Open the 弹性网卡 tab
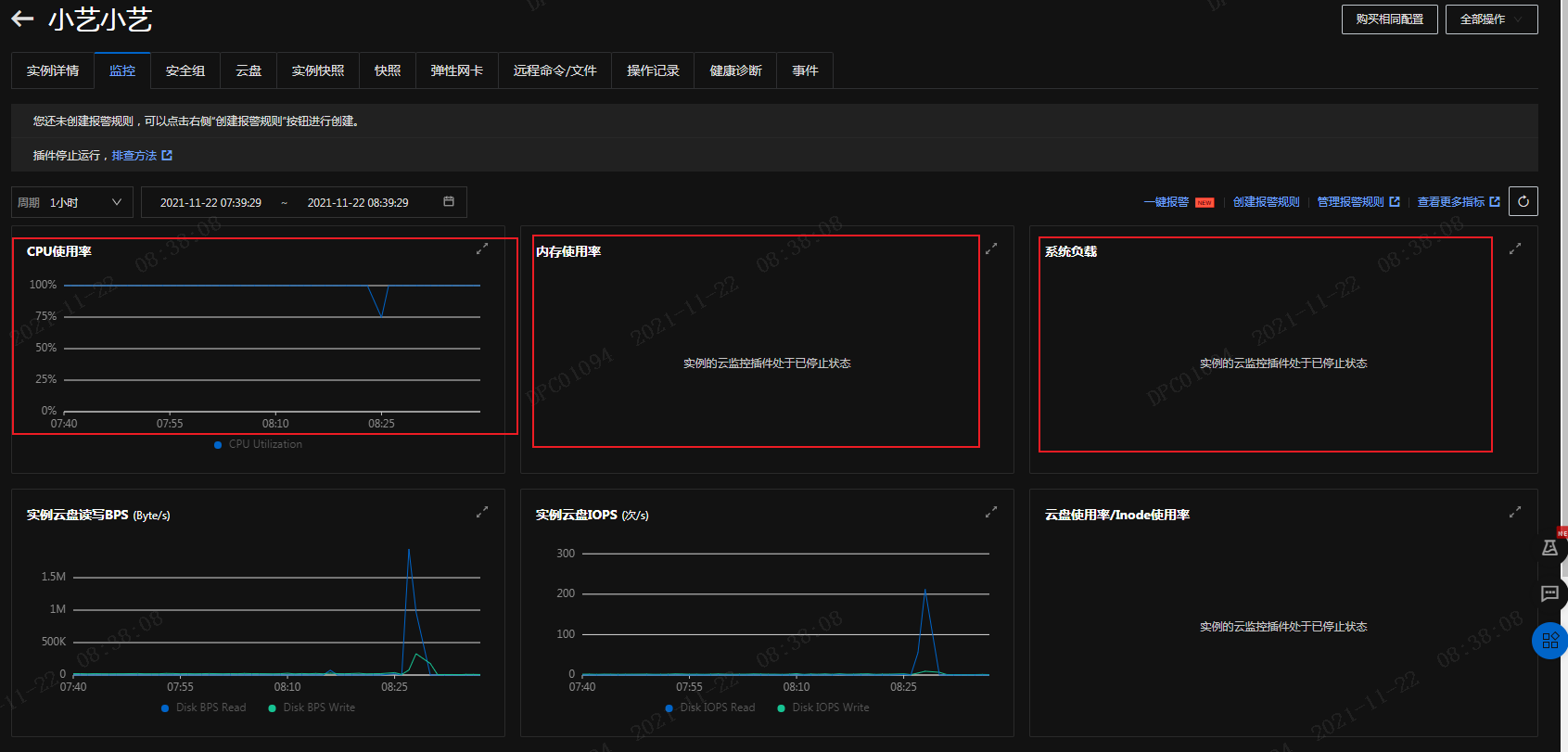Screen dimensions: 1568x752 pyautogui.click(x=457, y=70)
